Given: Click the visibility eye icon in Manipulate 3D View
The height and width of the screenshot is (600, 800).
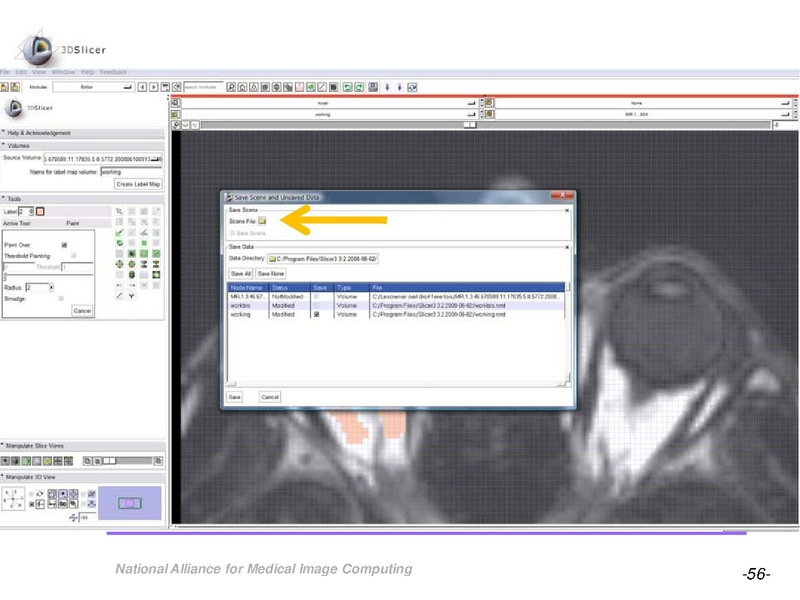Looking at the screenshot, I should [63, 494].
